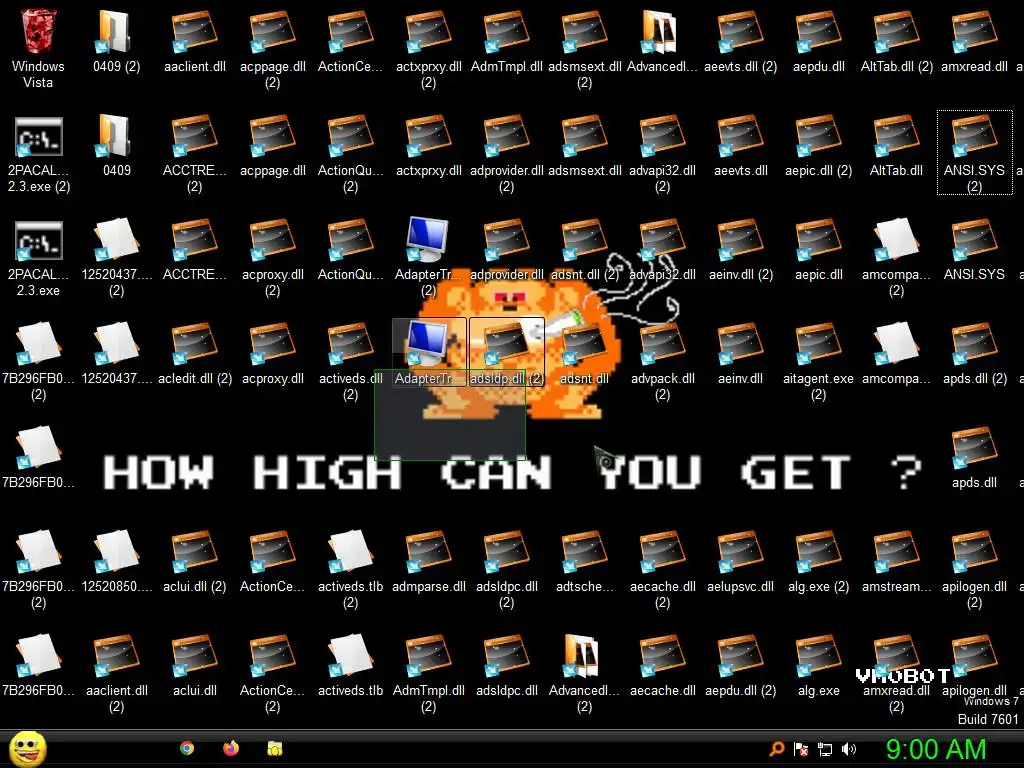This screenshot has height=768, width=1024.
Task: Select the plain alg.exe icon
Action: click(x=818, y=656)
